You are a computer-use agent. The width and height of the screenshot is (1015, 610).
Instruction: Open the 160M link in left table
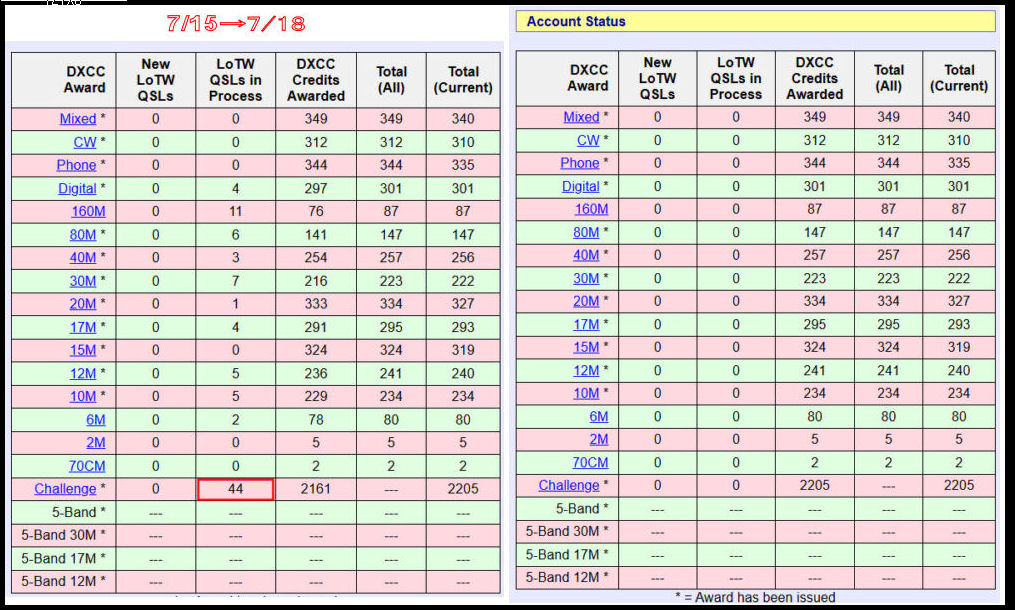click(x=88, y=212)
